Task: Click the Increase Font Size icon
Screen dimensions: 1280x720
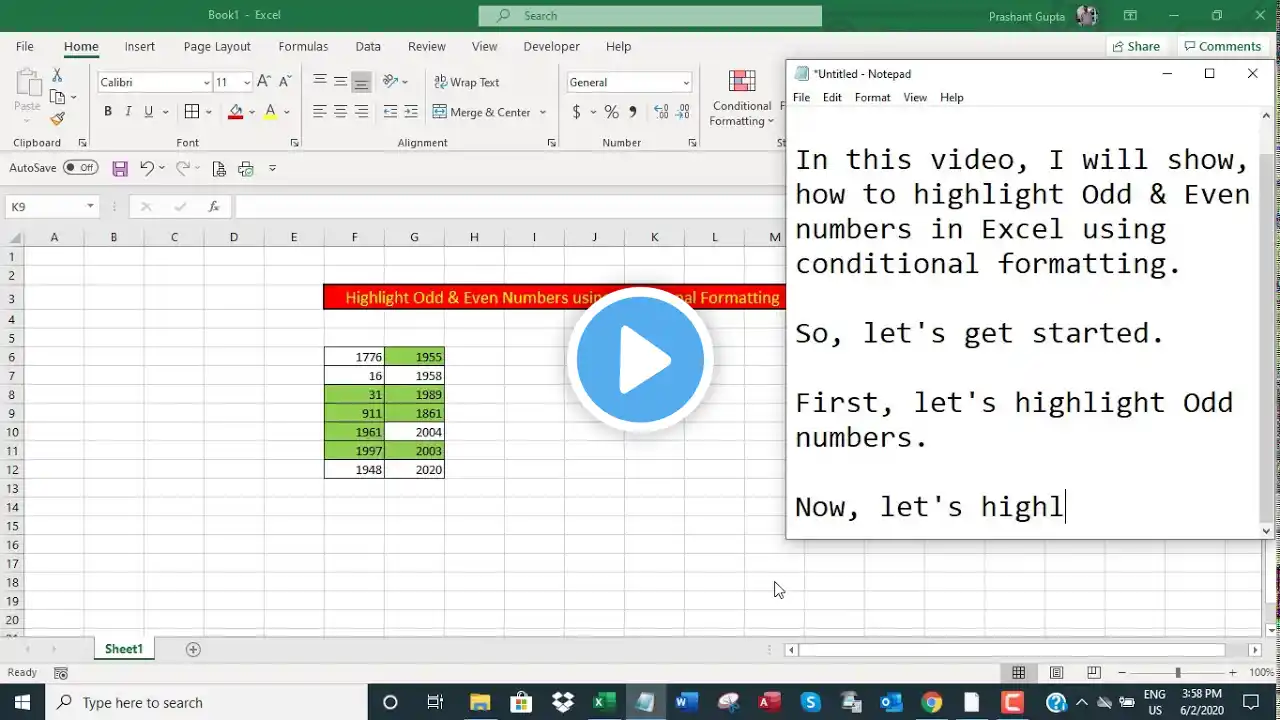Action: pos(264,82)
